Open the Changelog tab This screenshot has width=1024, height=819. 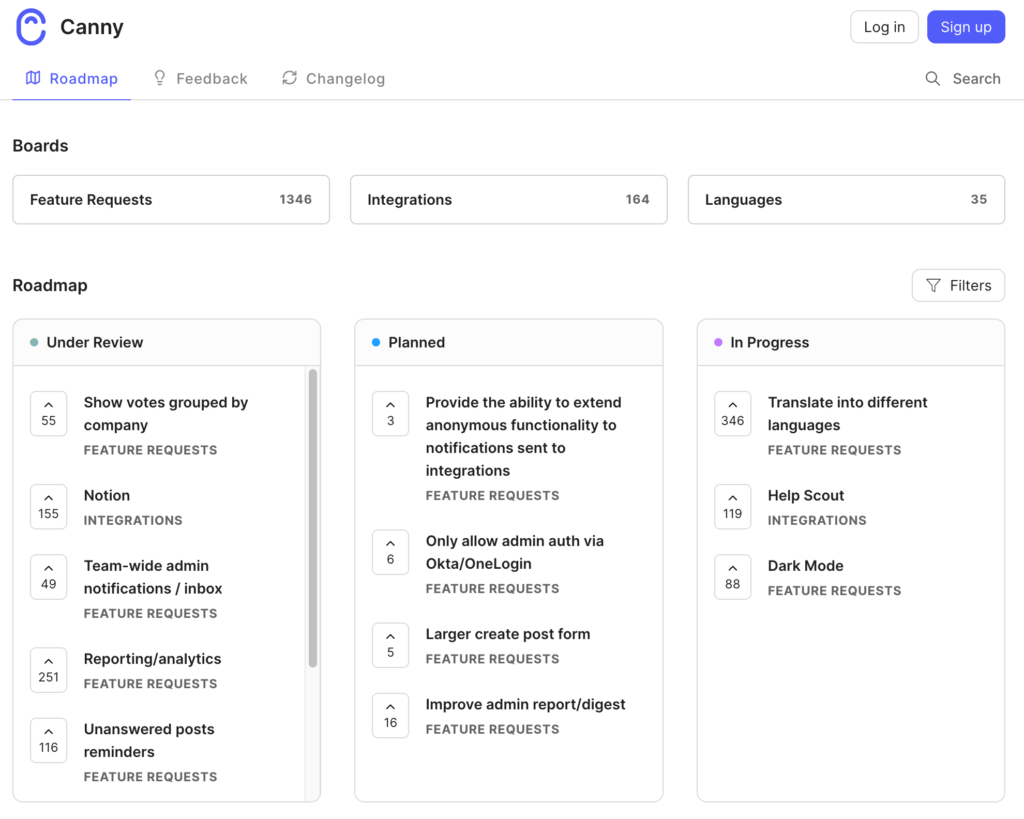pos(345,78)
